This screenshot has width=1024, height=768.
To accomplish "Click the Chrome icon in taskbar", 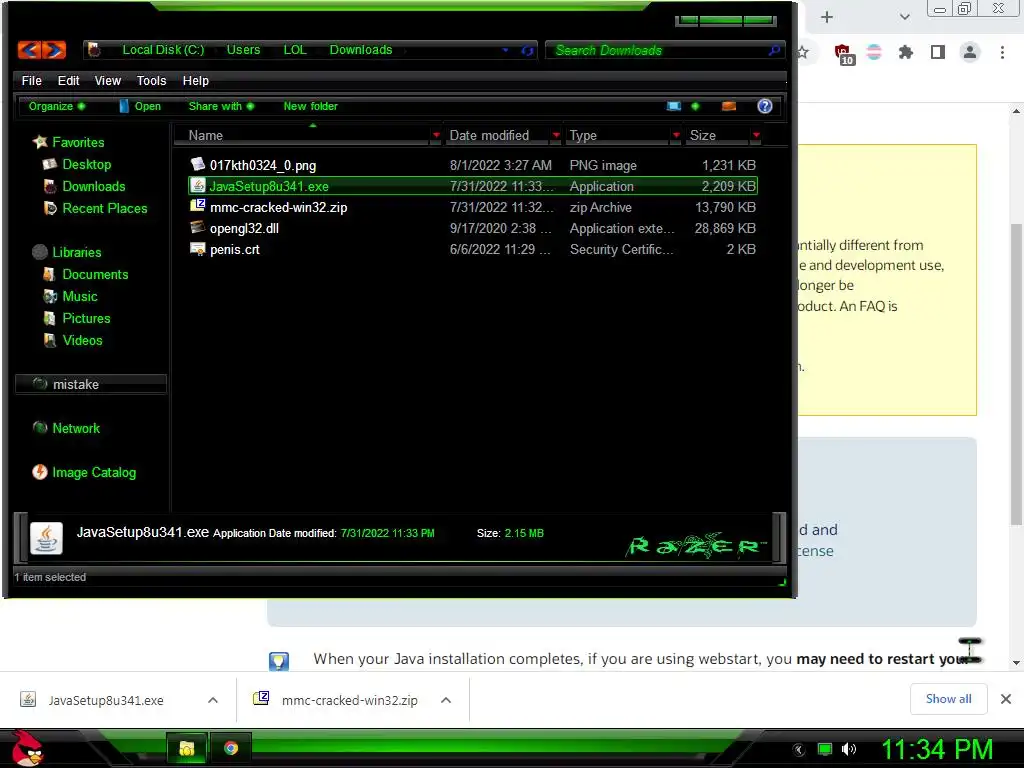I will click(x=231, y=748).
